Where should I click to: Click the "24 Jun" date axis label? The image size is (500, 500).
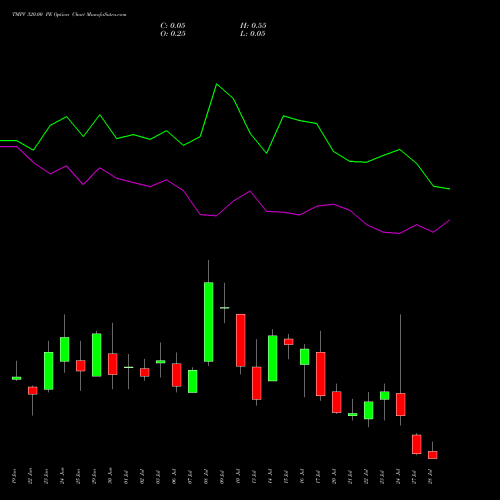(62, 476)
